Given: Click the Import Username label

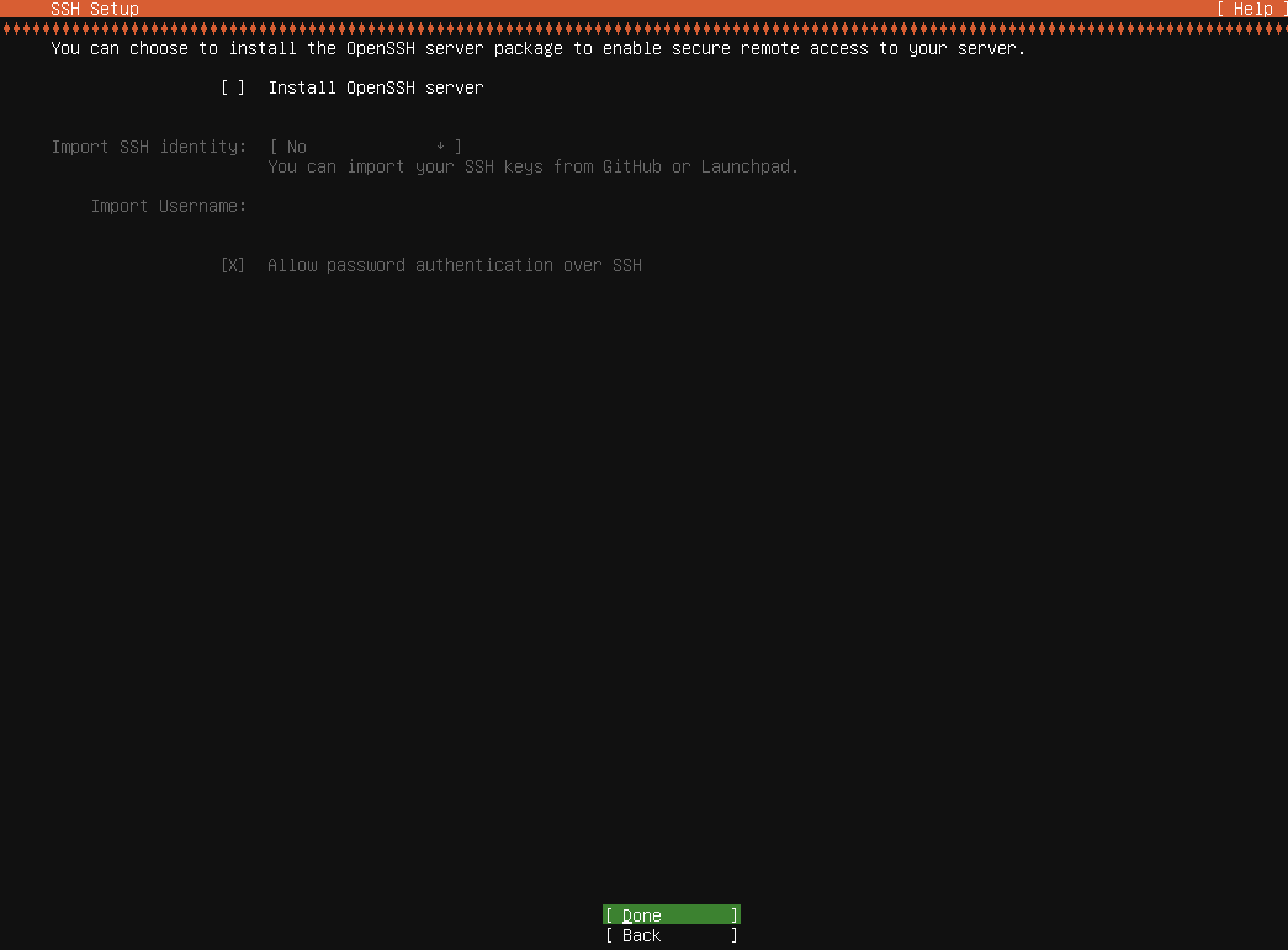Looking at the screenshot, I should click(168, 206).
